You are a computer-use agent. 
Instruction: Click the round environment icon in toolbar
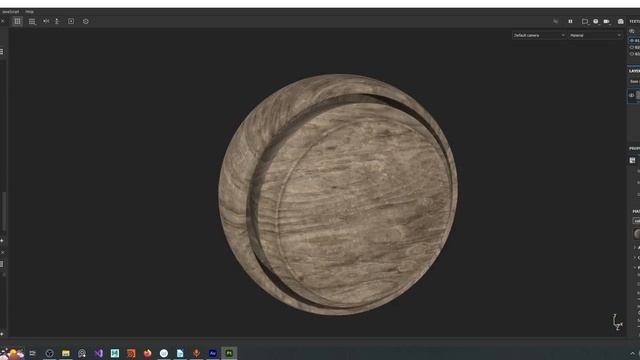pyautogui.click(x=596, y=21)
